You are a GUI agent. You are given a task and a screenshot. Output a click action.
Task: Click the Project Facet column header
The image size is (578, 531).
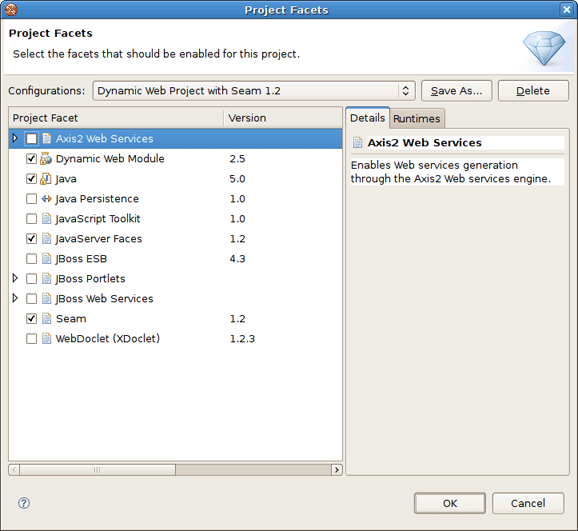point(116,118)
